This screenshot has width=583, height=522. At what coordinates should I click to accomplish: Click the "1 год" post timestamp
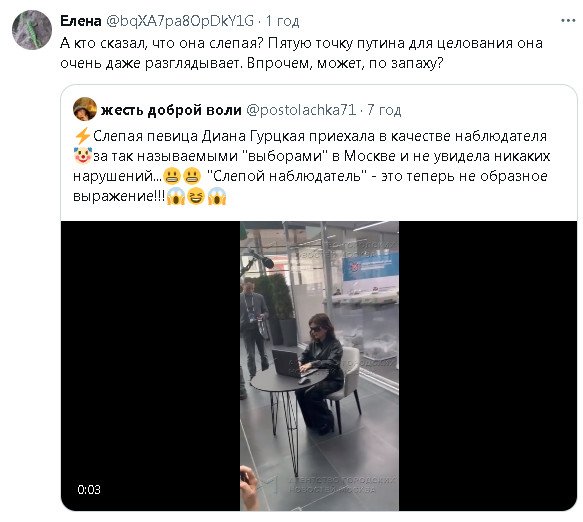(x=283, y=21)
